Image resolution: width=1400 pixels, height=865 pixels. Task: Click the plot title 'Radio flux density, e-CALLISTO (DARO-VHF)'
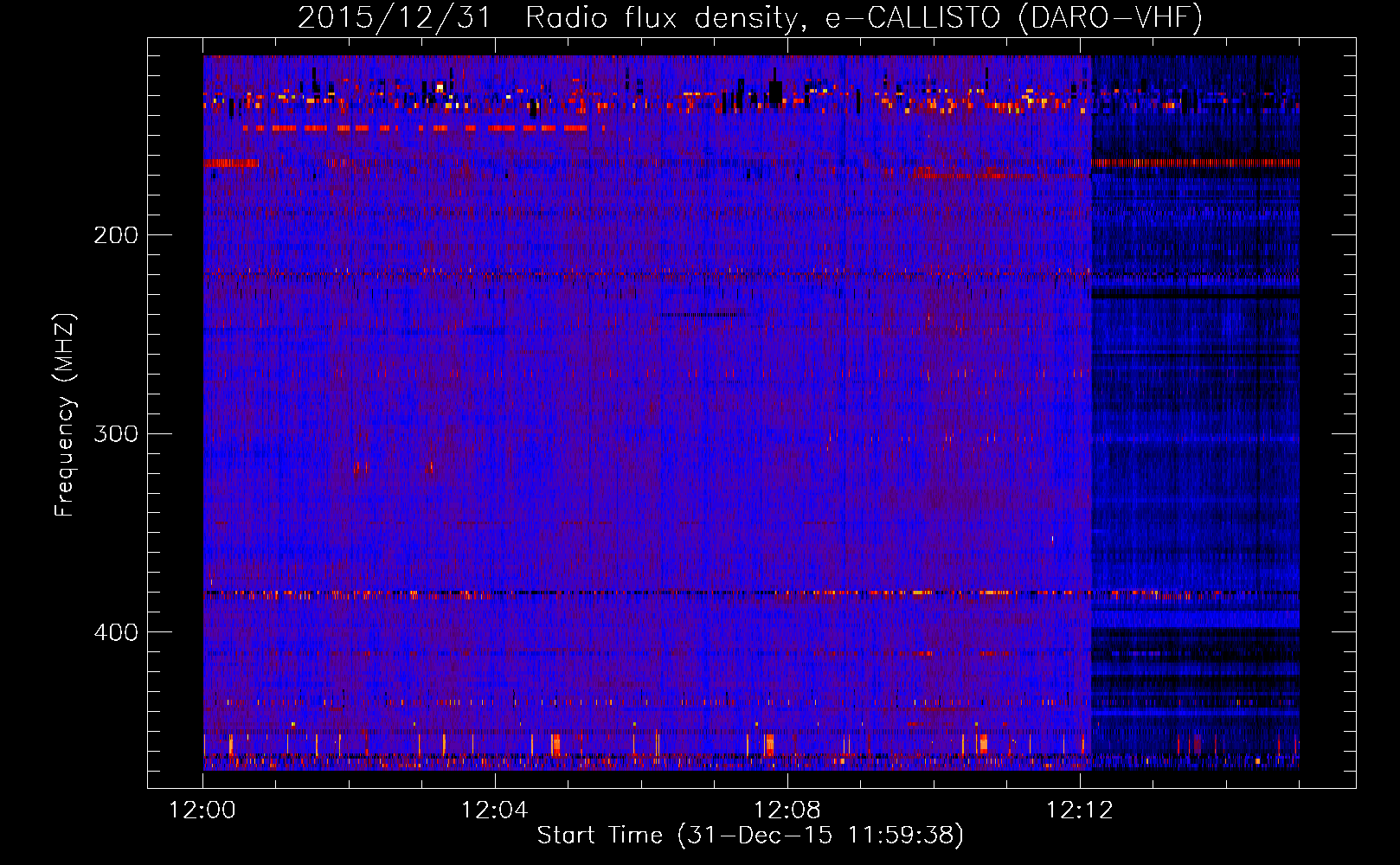(864, 17)
